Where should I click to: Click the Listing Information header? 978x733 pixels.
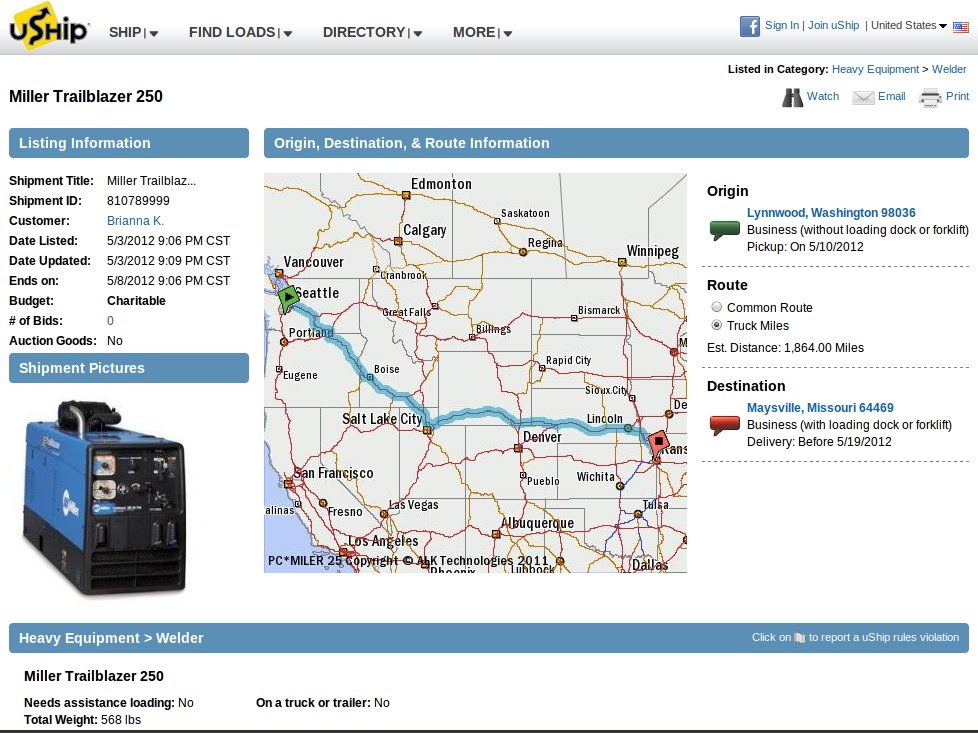pyautogui.click(x=128, y=143)
